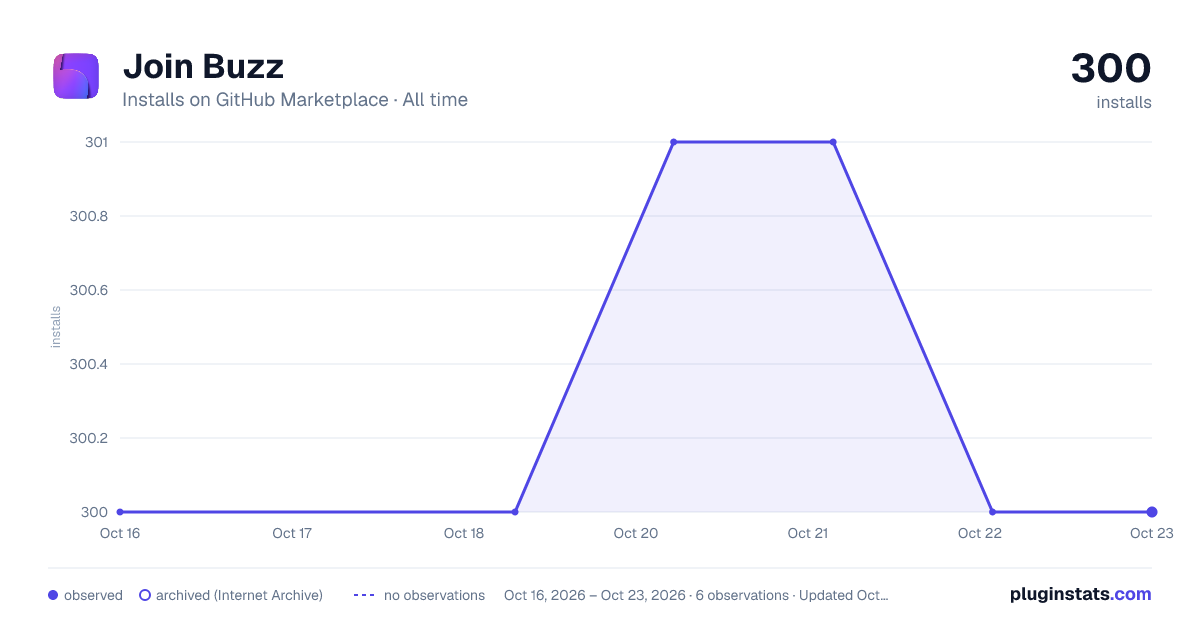Click the "Oct 20" x-axis label
The height and width of the screenshot is (630, 1200).
coord(636,533)
